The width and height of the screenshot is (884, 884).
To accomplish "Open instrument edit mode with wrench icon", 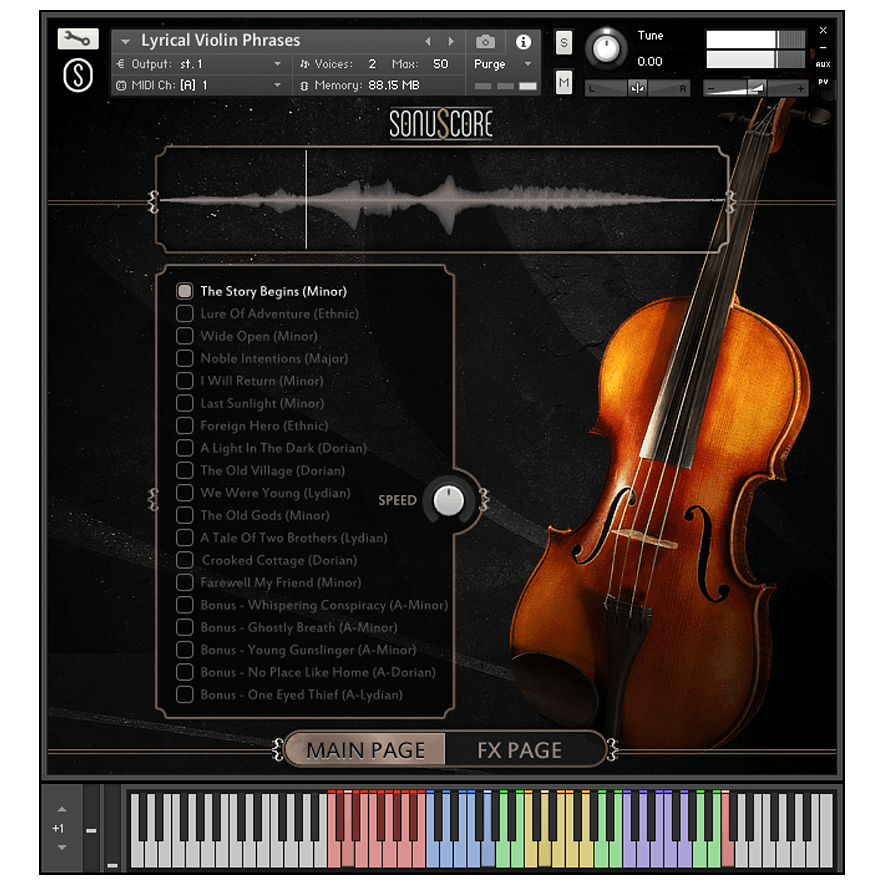I will (x=78, y=39).
